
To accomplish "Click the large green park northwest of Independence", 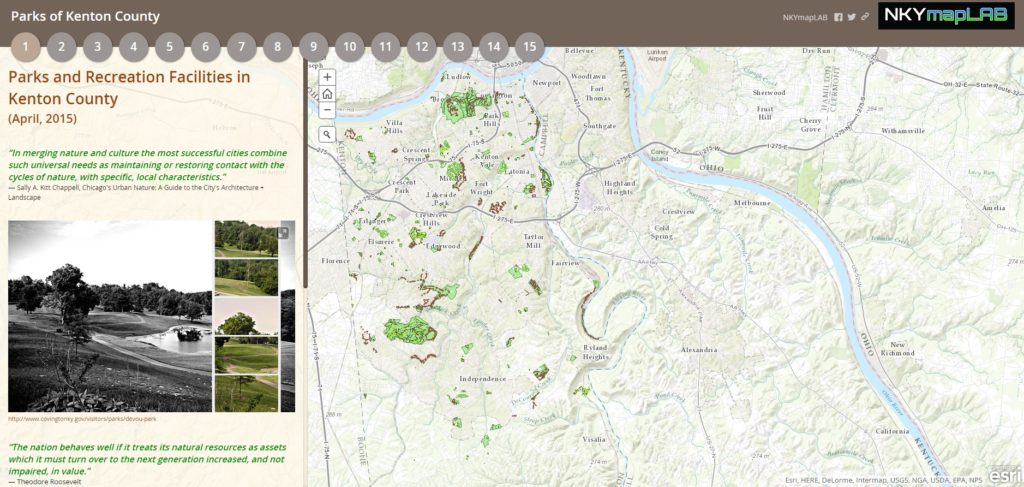I will click(410, 330).
